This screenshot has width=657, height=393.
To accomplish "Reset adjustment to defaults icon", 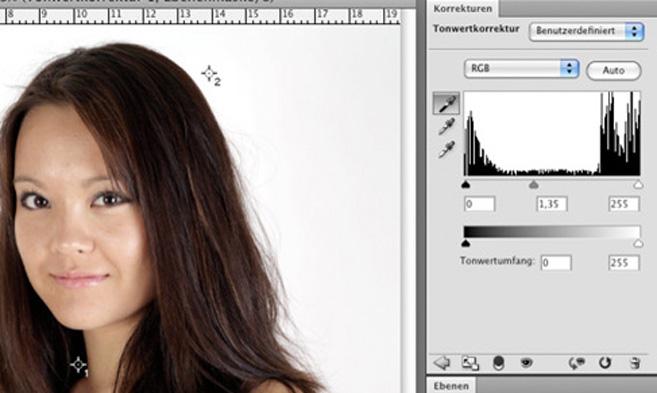I will [x=605, y=363].
